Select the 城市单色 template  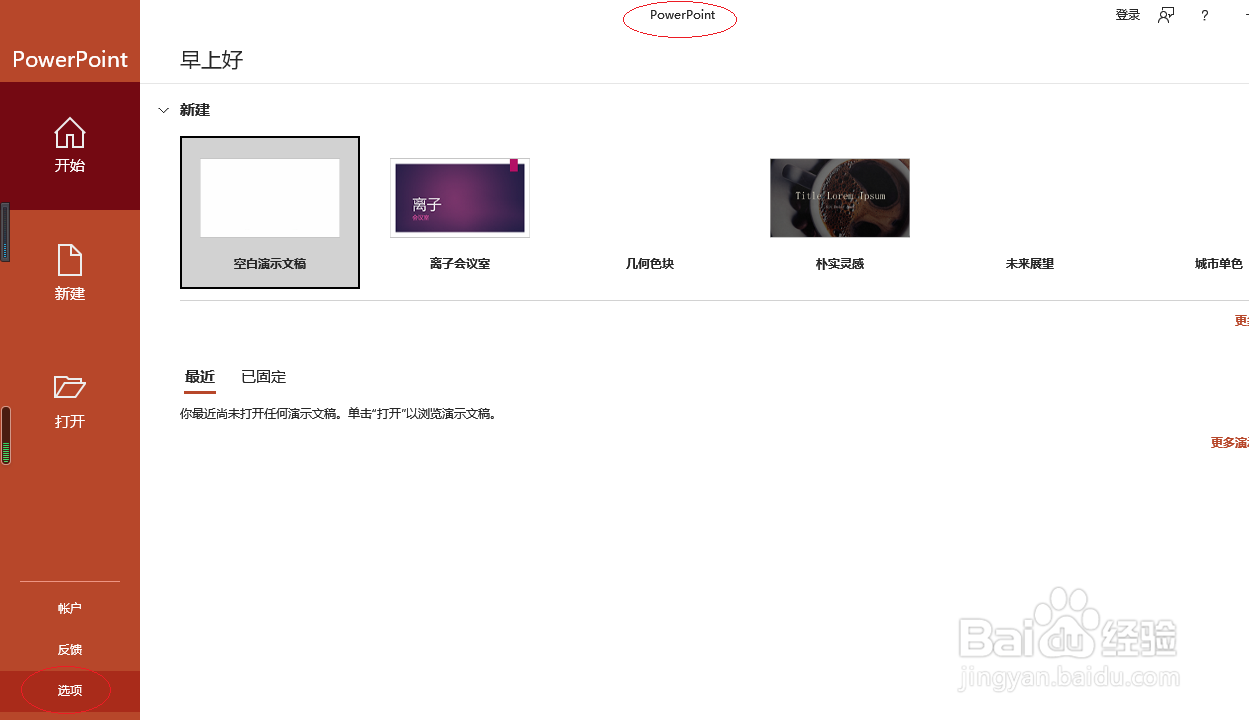point(1219,264)
